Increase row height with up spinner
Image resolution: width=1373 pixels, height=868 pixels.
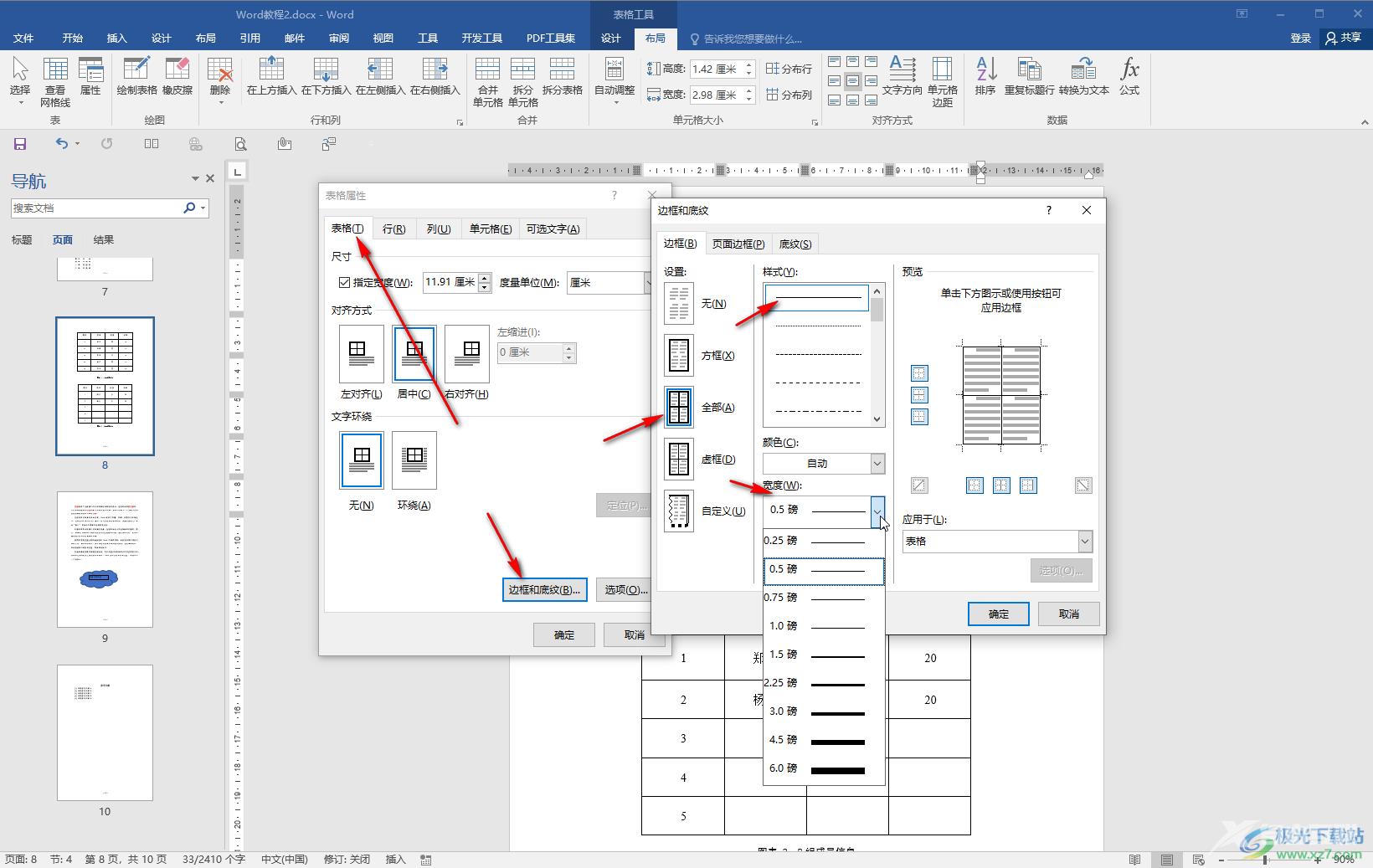click(749, 64)
